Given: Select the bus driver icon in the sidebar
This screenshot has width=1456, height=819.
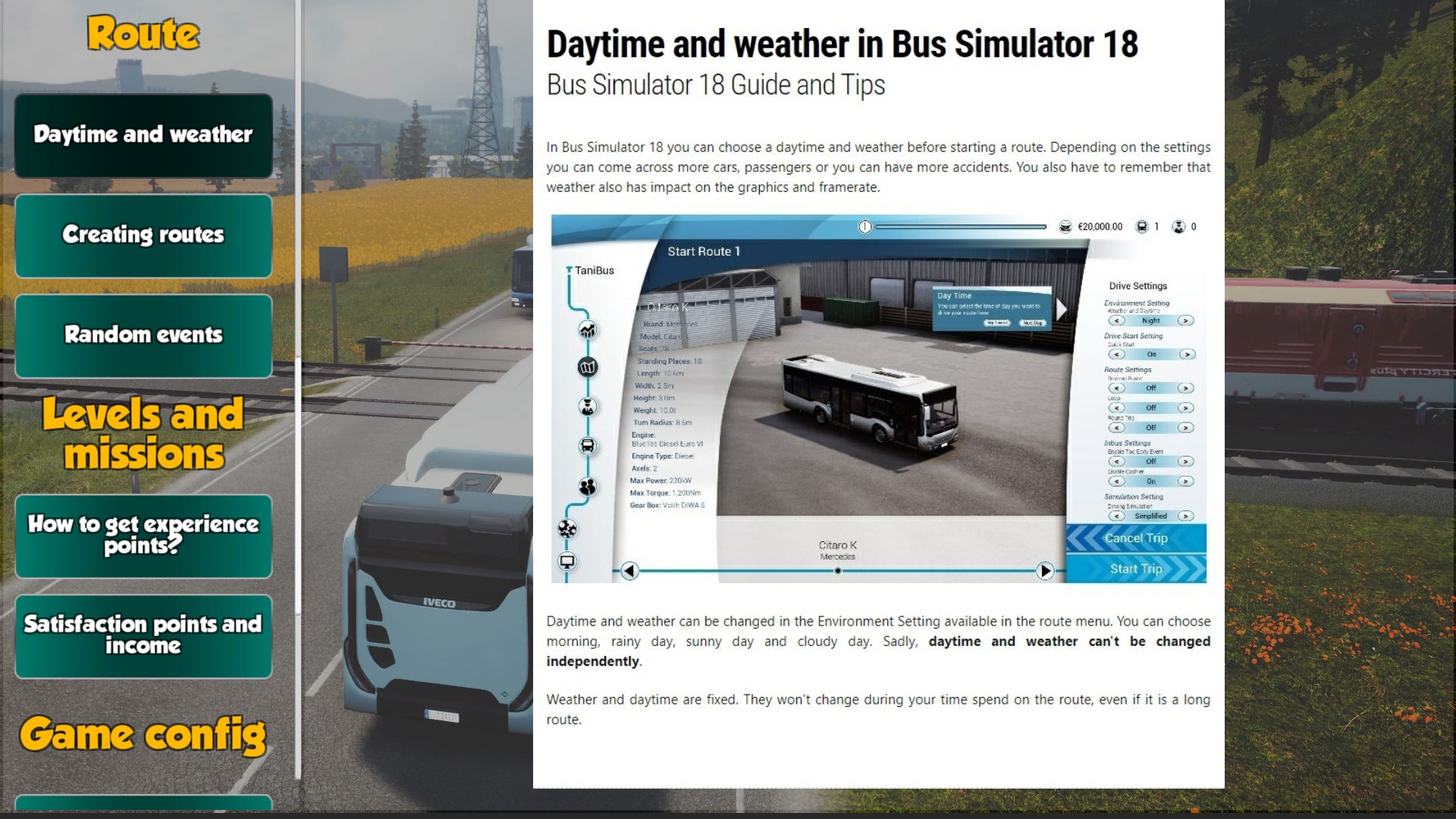Looking at the screenshot, I should [x=588, y=406].
